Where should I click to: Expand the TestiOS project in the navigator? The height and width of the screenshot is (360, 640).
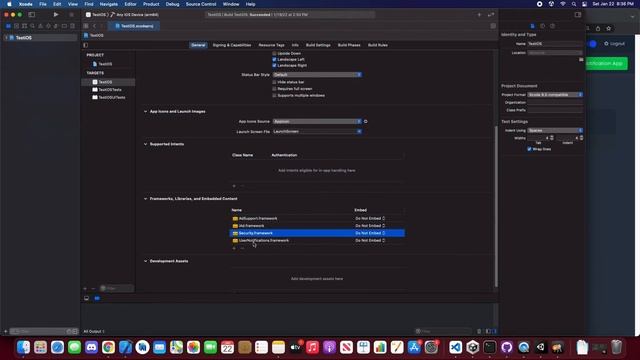[6, 38]
